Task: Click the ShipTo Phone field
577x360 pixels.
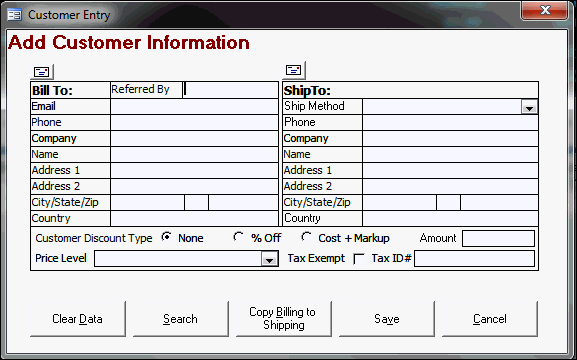Action: (x=450, y=122)
